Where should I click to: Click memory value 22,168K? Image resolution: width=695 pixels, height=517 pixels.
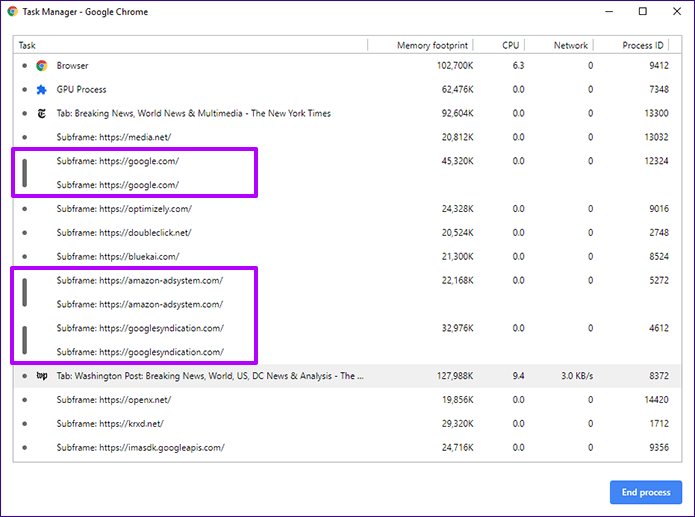pos(457,281)
